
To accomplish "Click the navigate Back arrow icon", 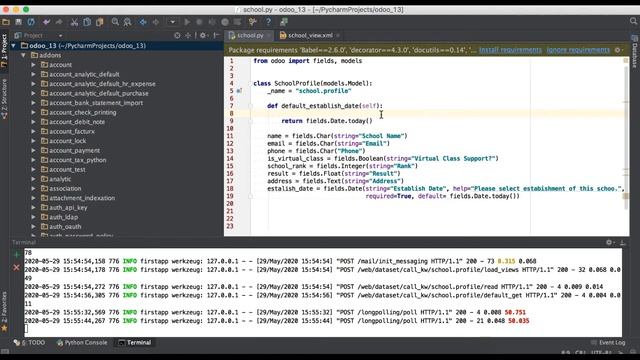I will [143, 22].
